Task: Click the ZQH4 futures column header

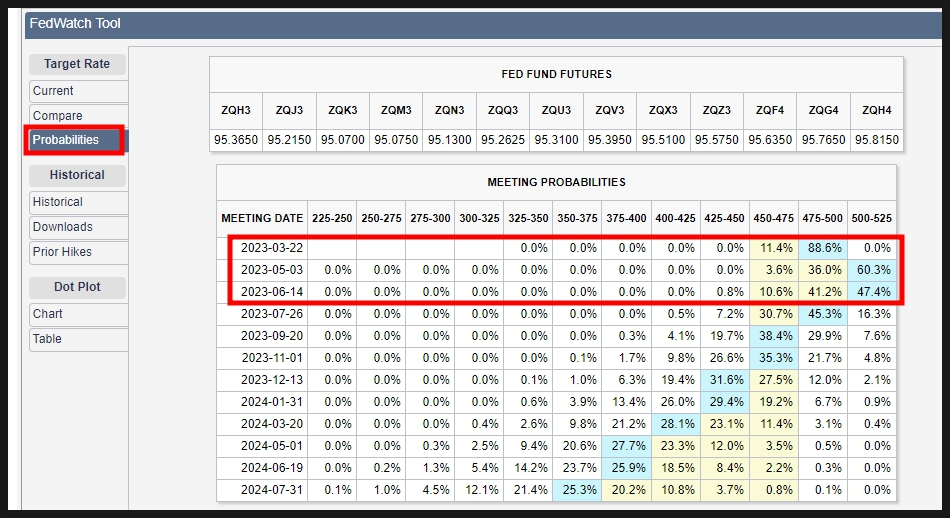Action: click(877, 110)
